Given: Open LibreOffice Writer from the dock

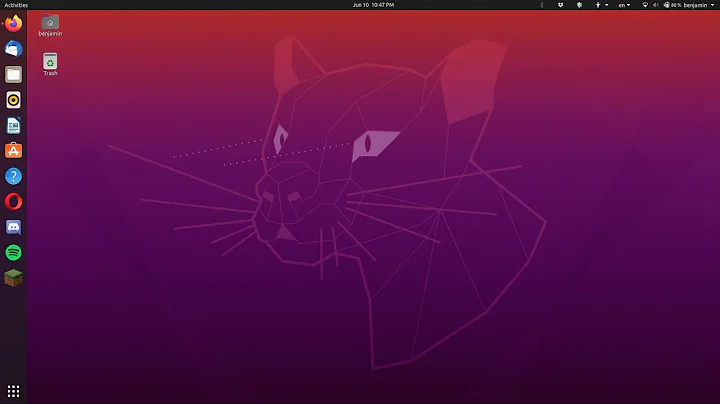Looking at the screenshot, I should [x=13, y=125].
